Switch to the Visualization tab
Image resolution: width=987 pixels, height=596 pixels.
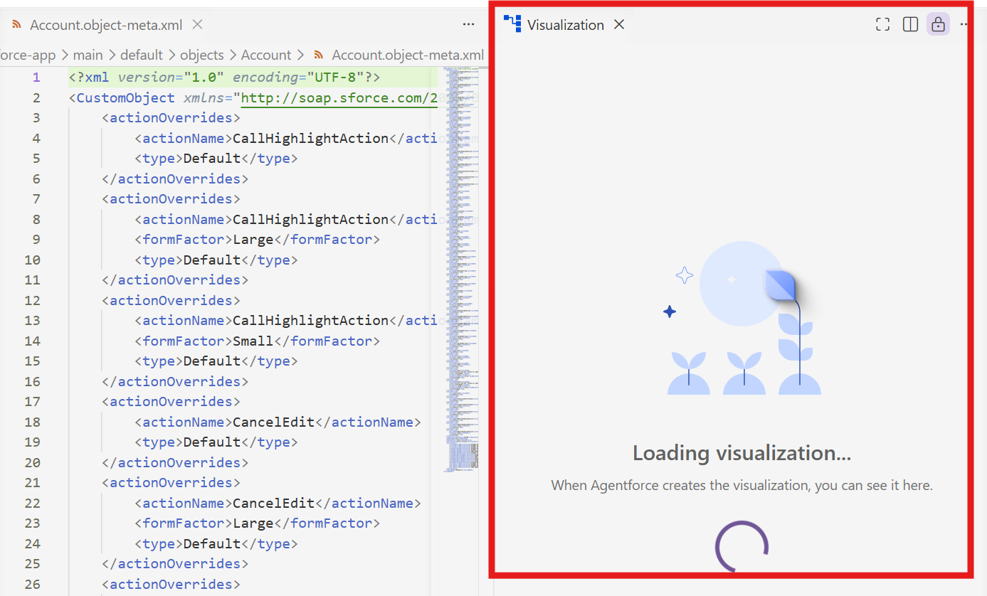(x=565, y=25)
